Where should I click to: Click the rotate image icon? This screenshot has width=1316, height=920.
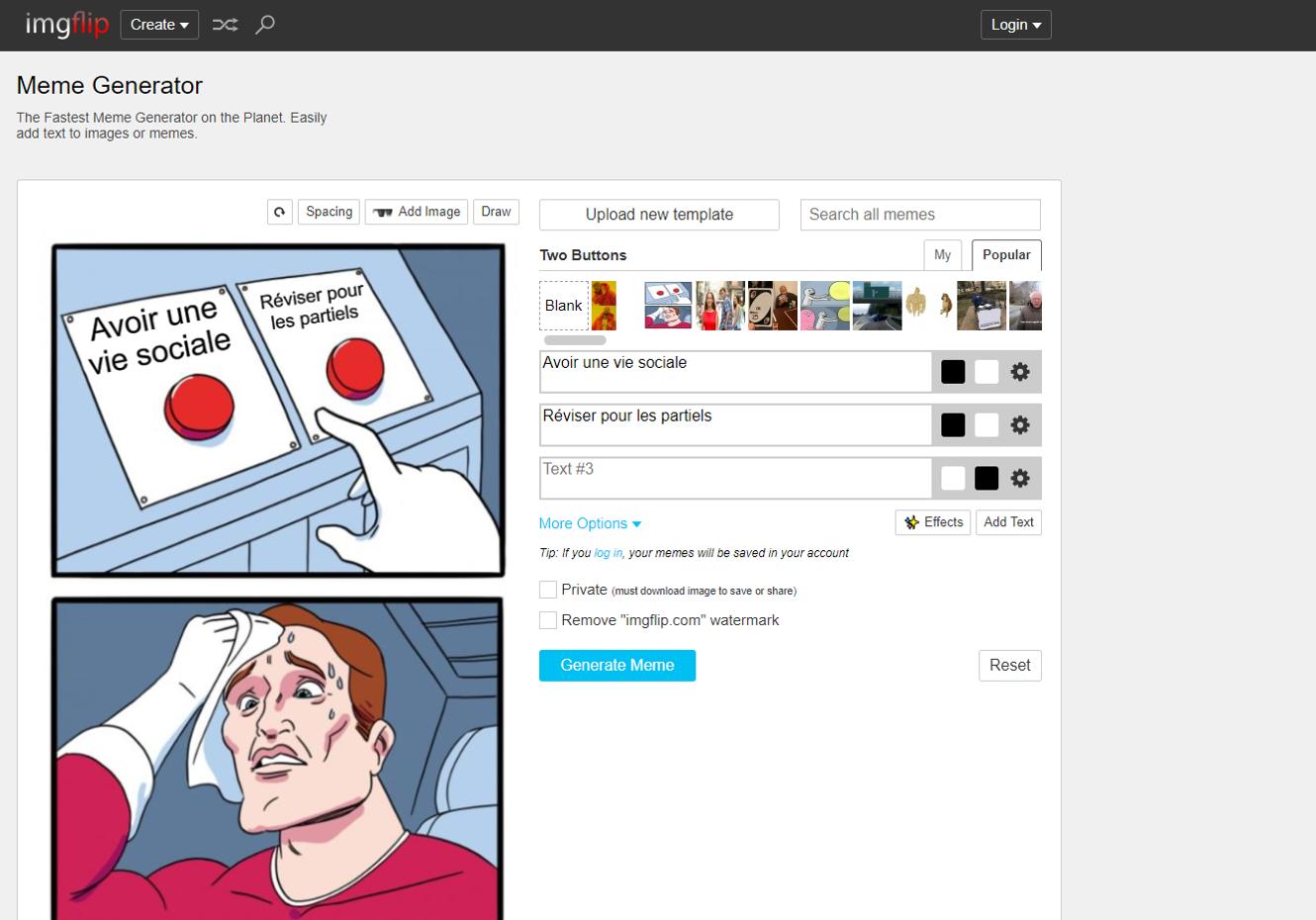[280, 212]
